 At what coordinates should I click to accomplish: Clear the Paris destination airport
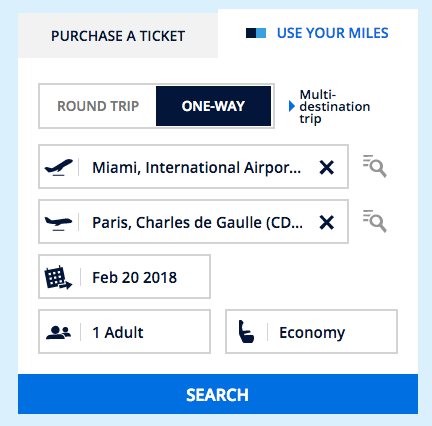(326, 222)
